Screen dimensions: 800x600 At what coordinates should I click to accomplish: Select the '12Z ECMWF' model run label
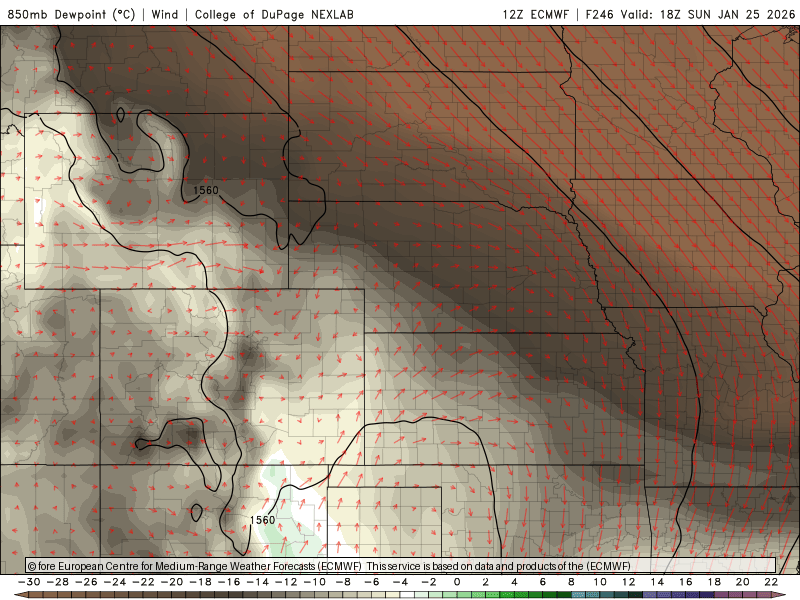coord(536,15)
